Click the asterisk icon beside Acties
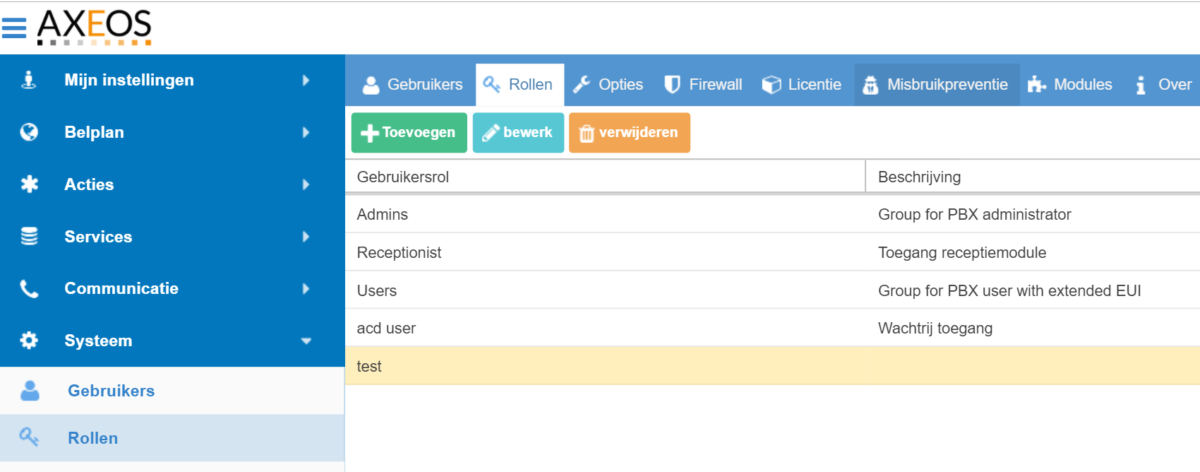 [29, 184]
